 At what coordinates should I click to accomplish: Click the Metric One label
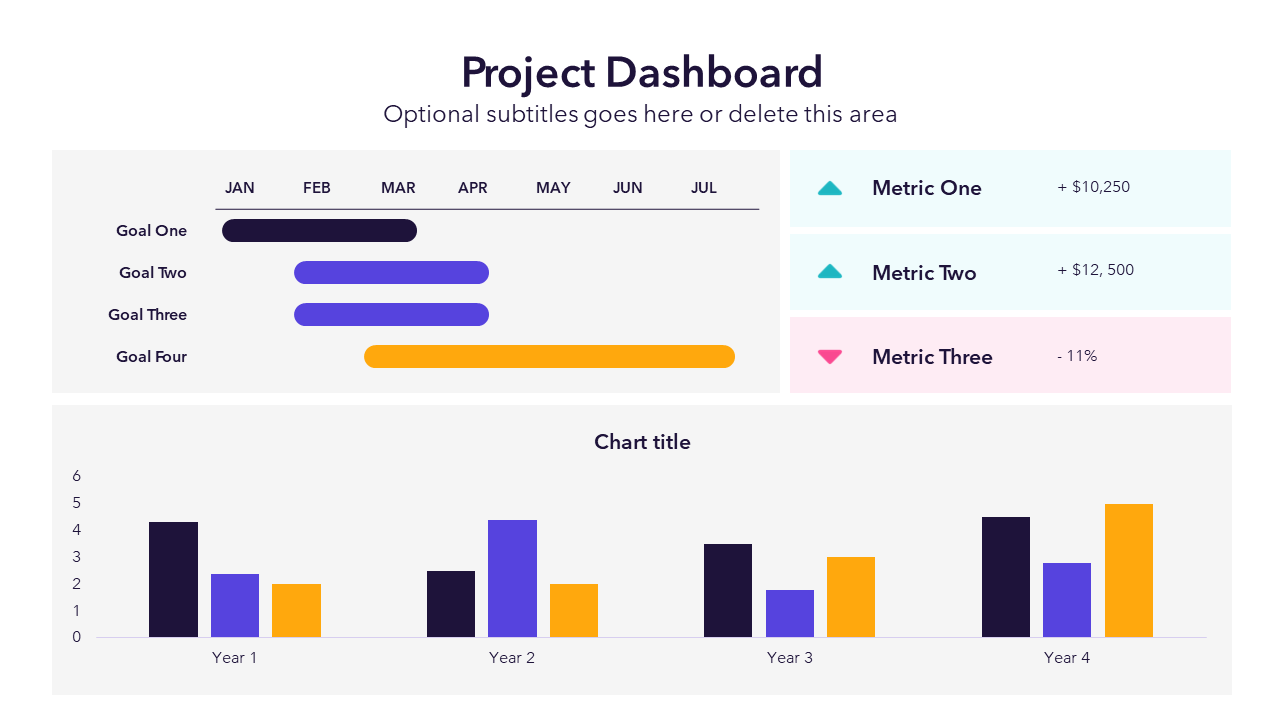click(926, 188)
